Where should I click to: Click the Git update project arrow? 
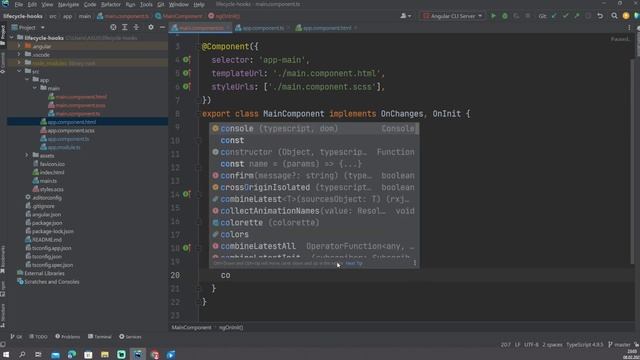(x=554, y=16)
